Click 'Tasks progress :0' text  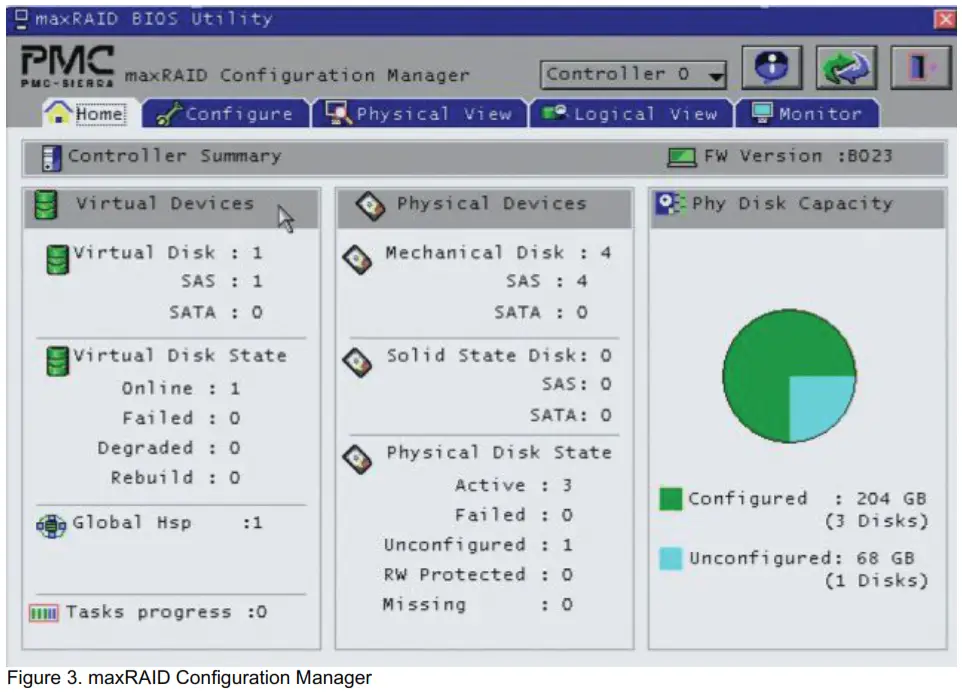(166, 612)
